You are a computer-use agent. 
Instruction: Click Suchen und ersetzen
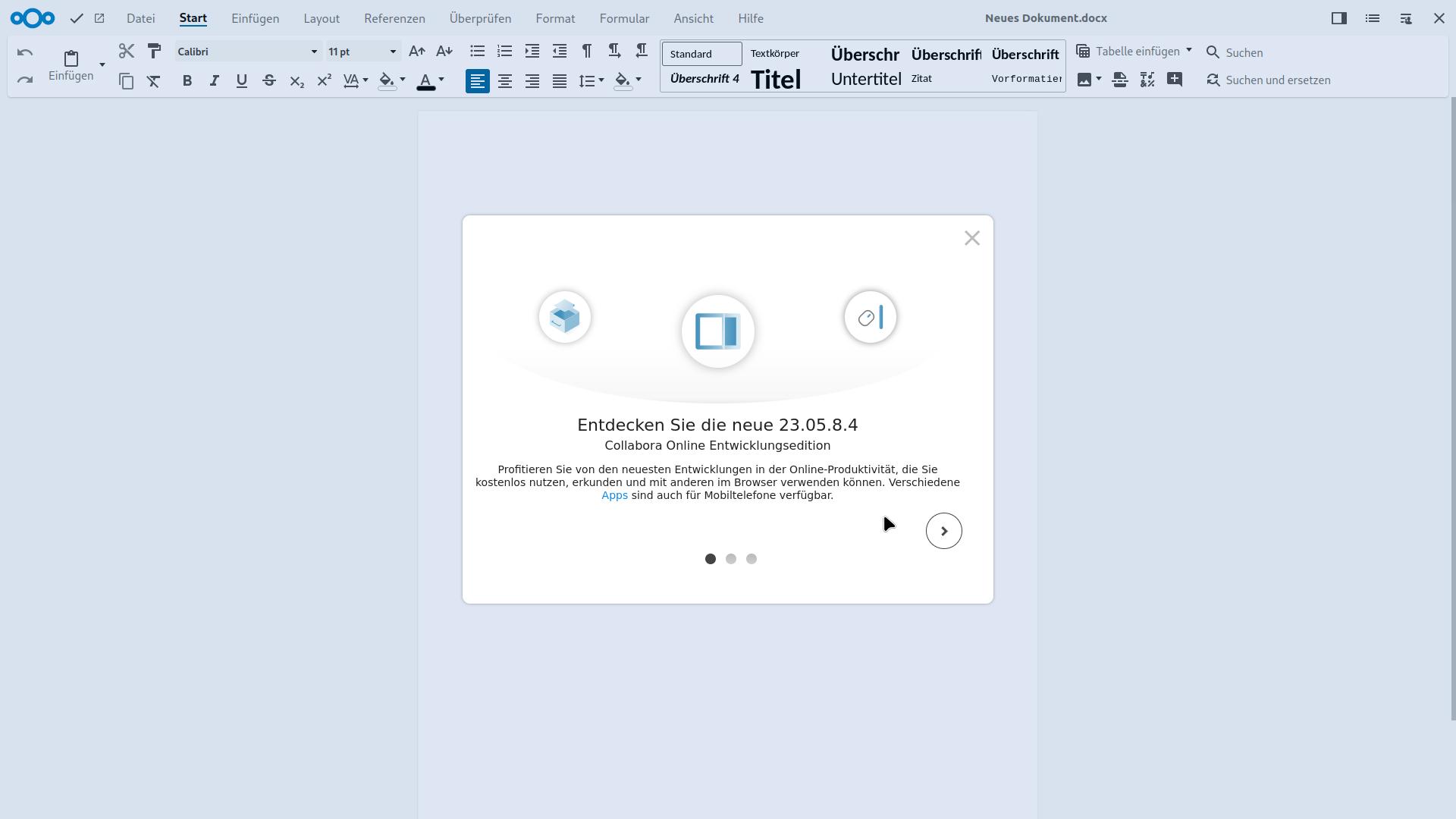point(1269,80)
